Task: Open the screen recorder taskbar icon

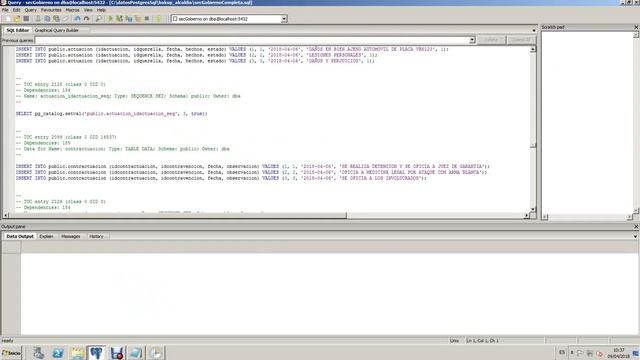Action: 117,353
